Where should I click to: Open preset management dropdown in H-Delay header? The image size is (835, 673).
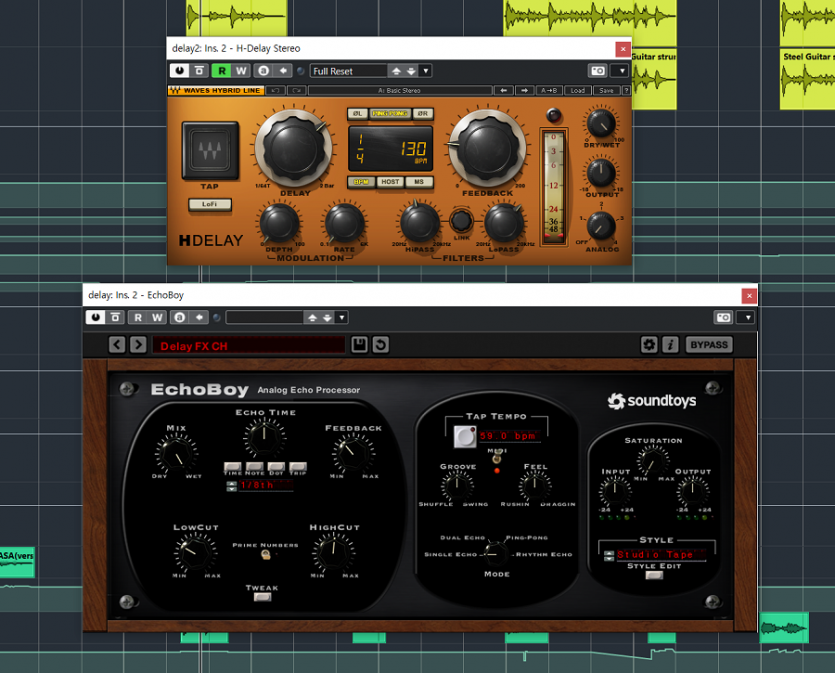(425, 71)
